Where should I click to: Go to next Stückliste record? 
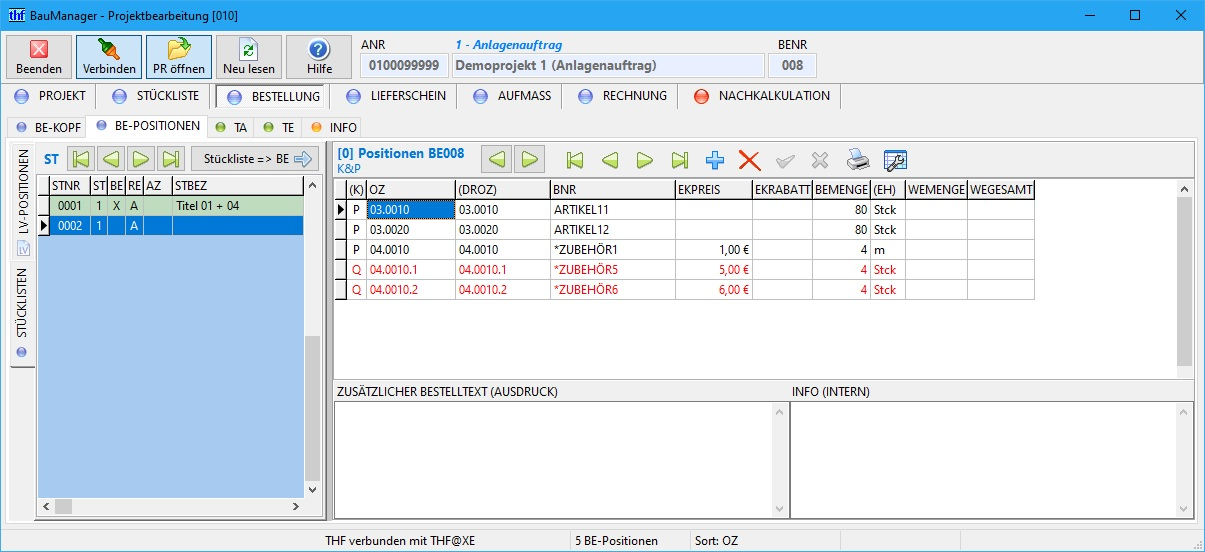point(141,159)
